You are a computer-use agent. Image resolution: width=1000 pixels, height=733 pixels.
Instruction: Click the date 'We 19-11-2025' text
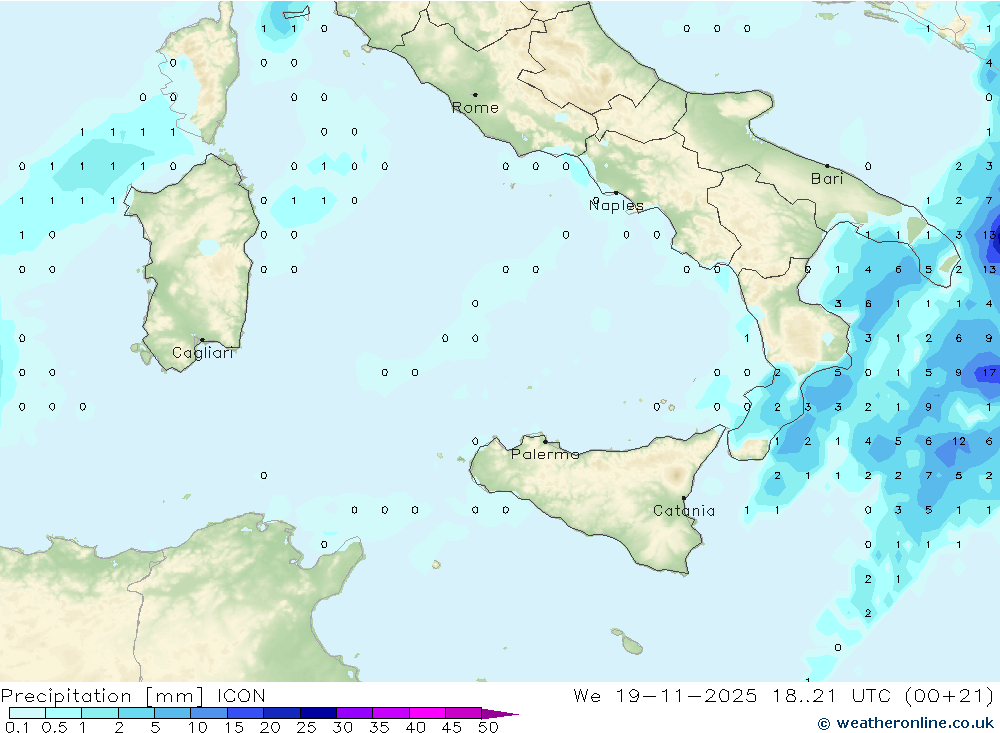tap(665, 695)
